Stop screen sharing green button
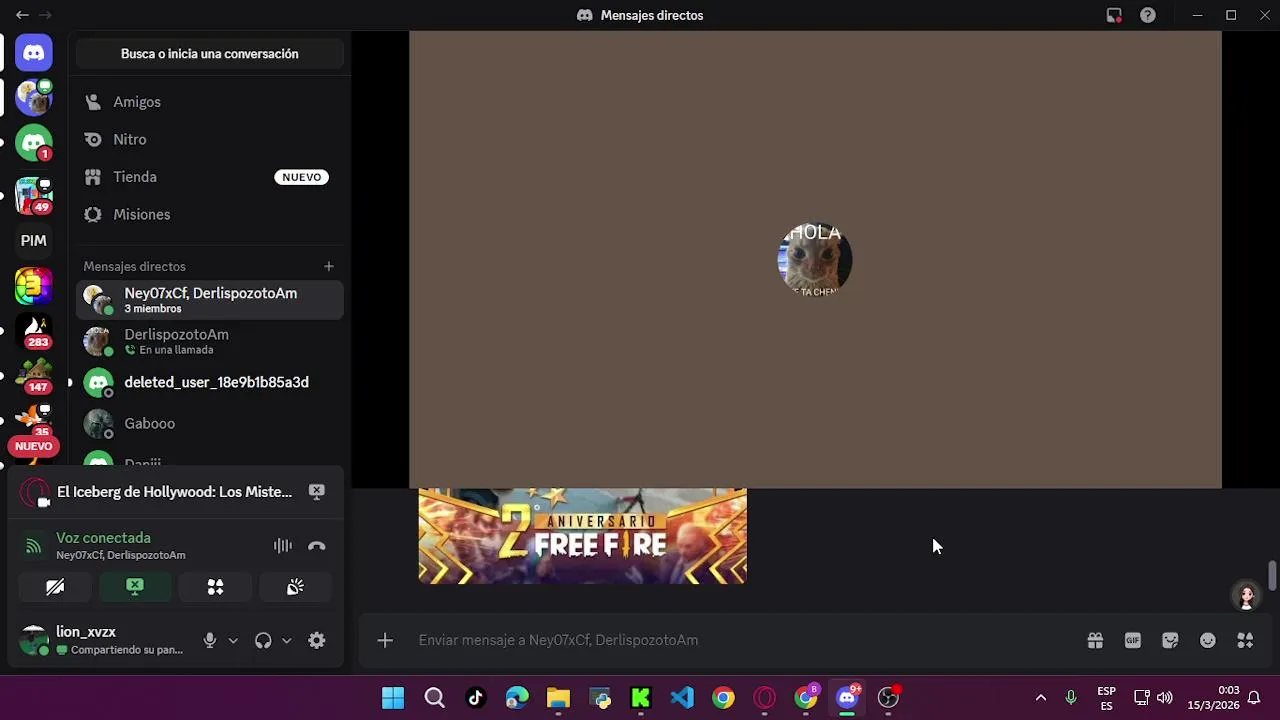This screenshot has height=720, width=1280. tap(135, 587)
